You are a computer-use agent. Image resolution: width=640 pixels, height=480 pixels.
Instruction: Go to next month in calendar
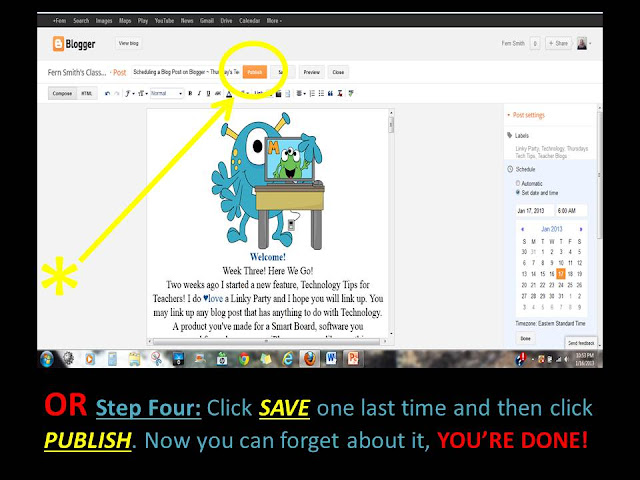point(581,229)
